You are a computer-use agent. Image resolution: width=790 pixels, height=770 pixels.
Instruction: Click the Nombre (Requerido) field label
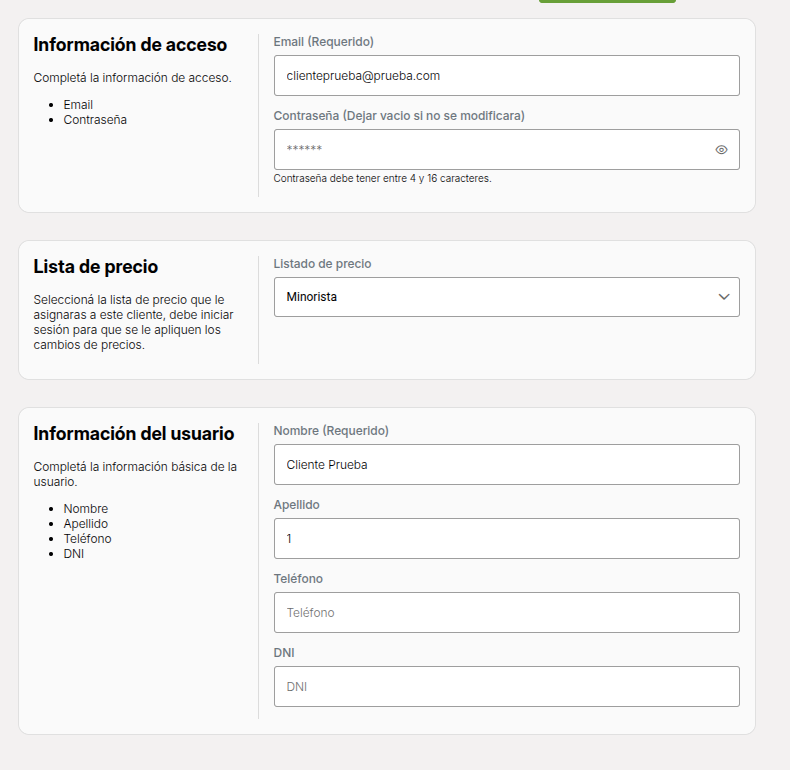click(331, 431)
